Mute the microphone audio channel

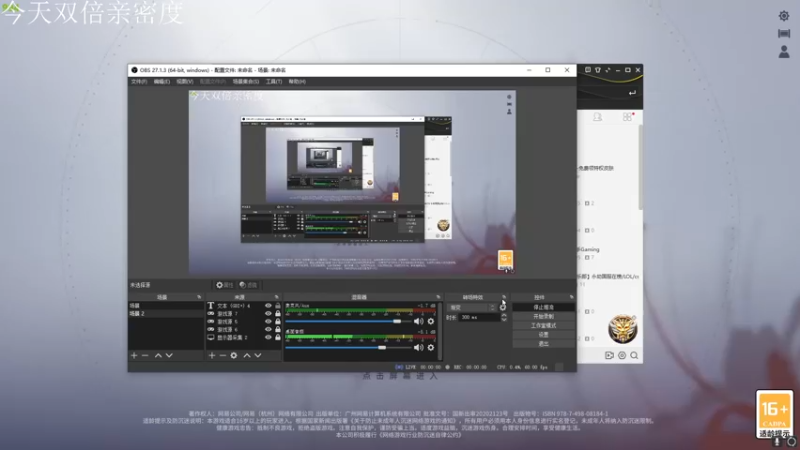tap(418, 321)
